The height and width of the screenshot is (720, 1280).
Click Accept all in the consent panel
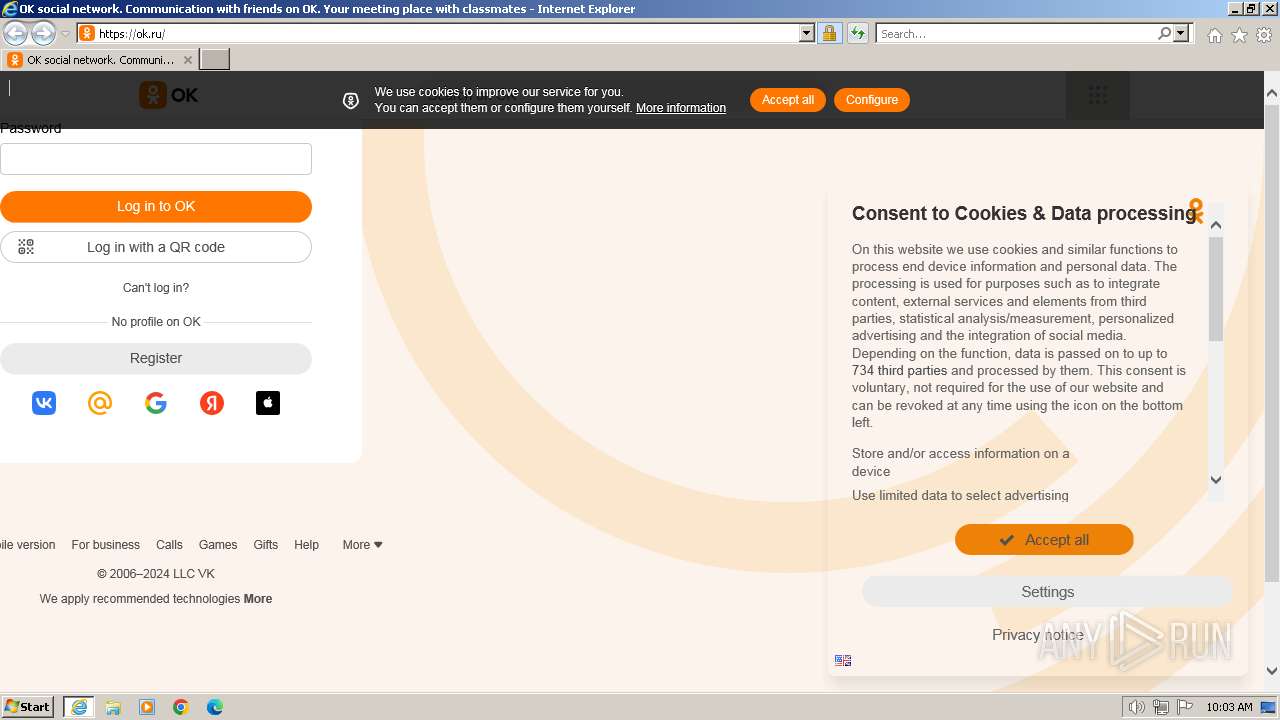pyautogui.click(x=1044, y=540)
